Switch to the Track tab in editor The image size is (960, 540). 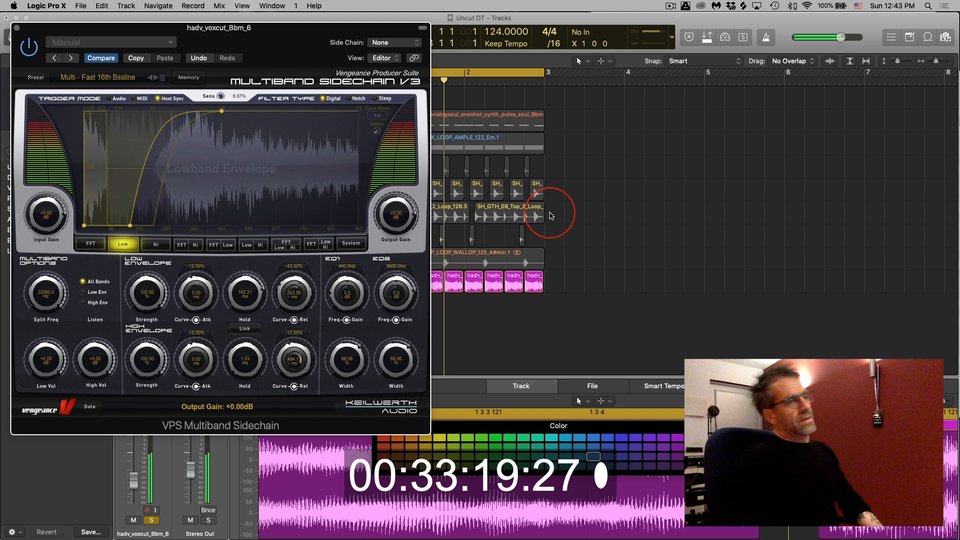(521, 386)
